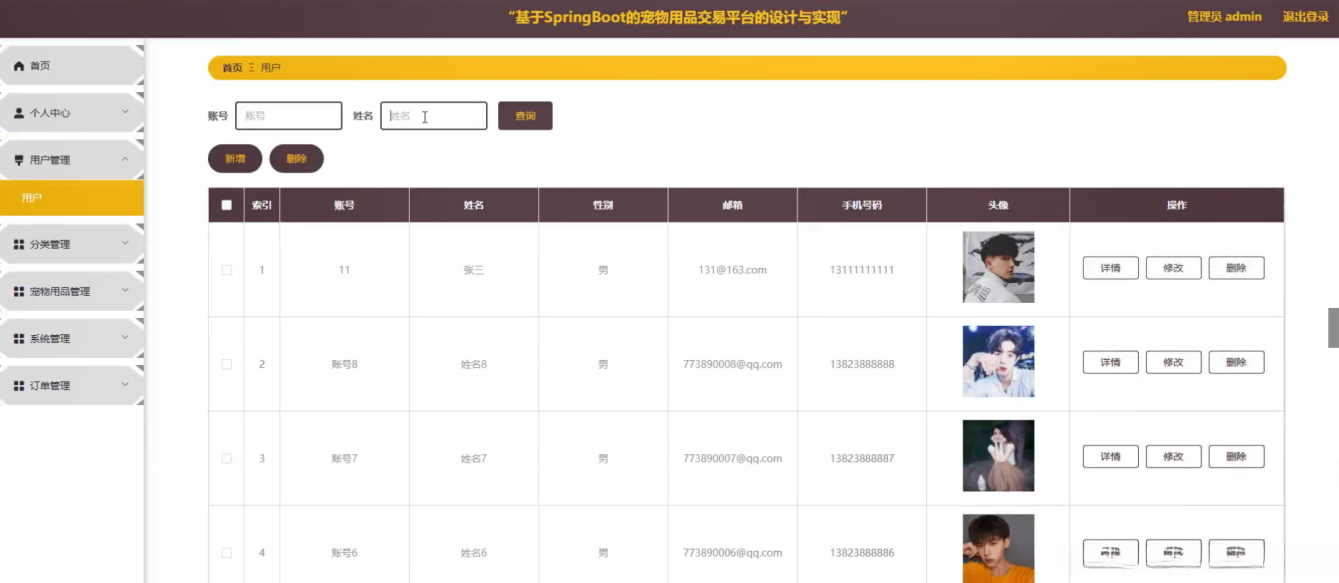Viewport: 1339px width, 583px height.
Task: Click the phone number 13823888887
Action: (x=862, y=458)
